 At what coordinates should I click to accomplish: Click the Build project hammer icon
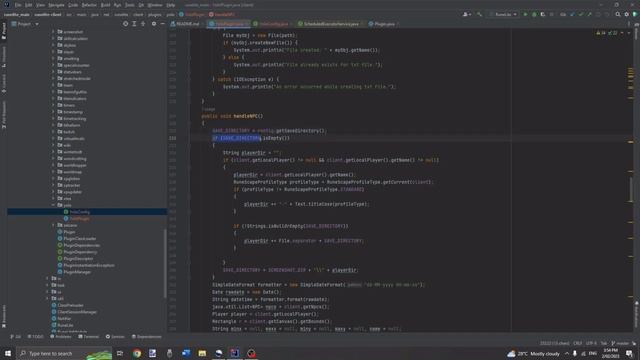tap(480, 14)
